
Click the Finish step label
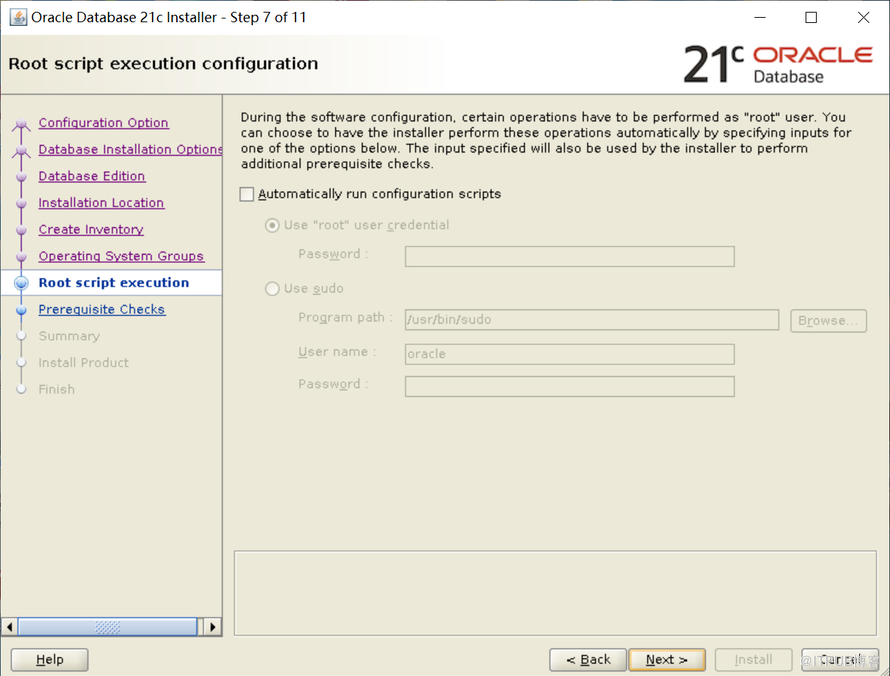[x=56, y=389]
